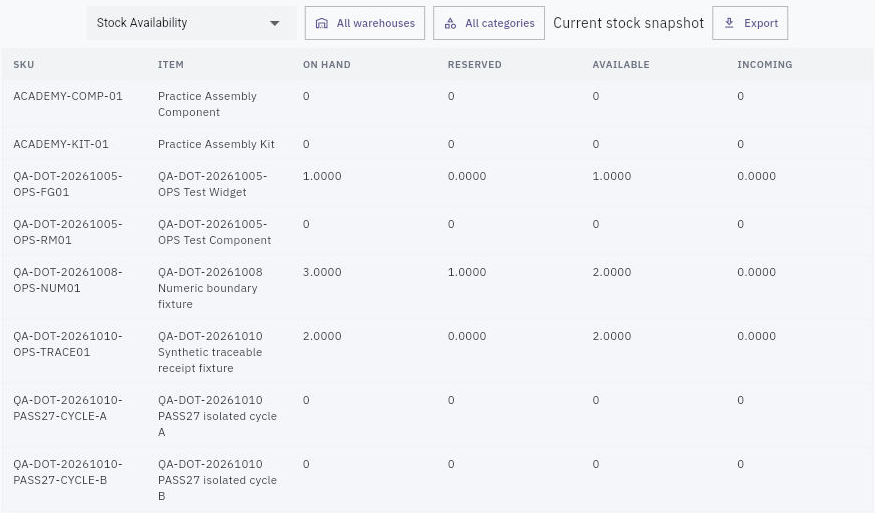Image resolution: width=875 pixels, height=513 pixels.
Task: Click Reserved 0.0000 for OPS-TRACE01
Action: tap(467, 336)
